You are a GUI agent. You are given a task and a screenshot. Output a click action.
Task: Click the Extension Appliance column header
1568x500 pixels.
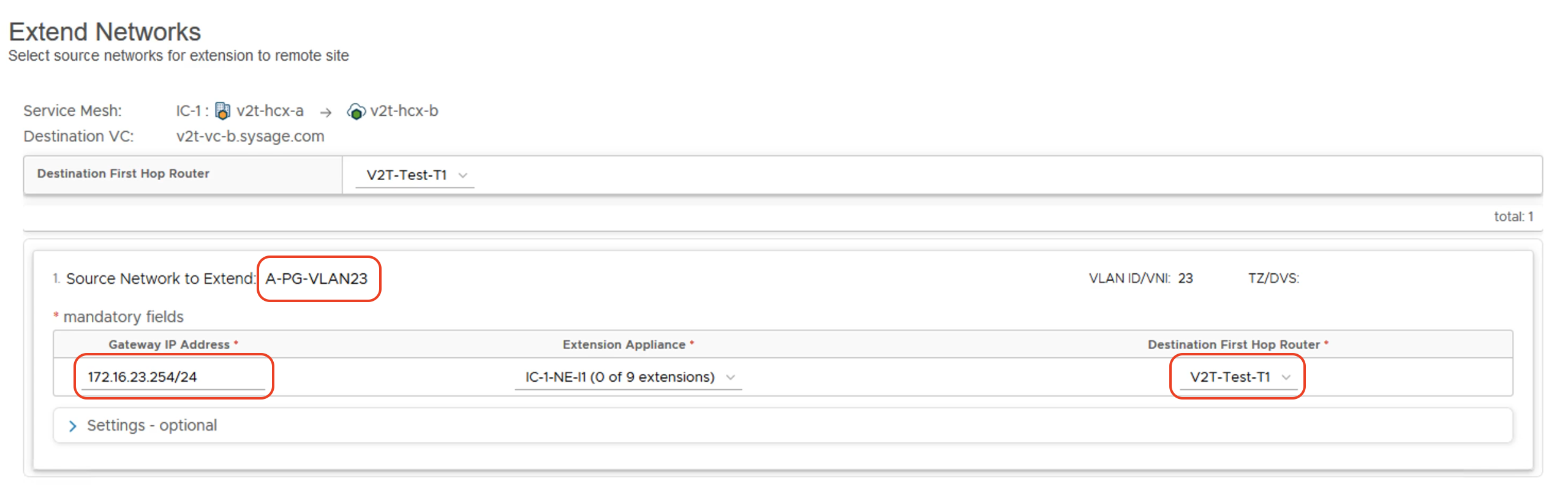624,344
